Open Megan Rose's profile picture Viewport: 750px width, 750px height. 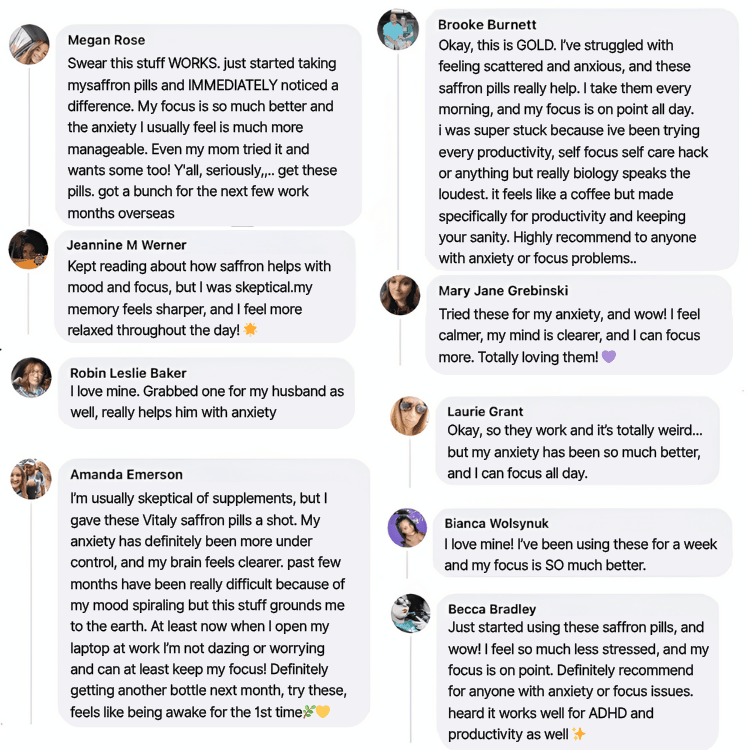[29, 44]
